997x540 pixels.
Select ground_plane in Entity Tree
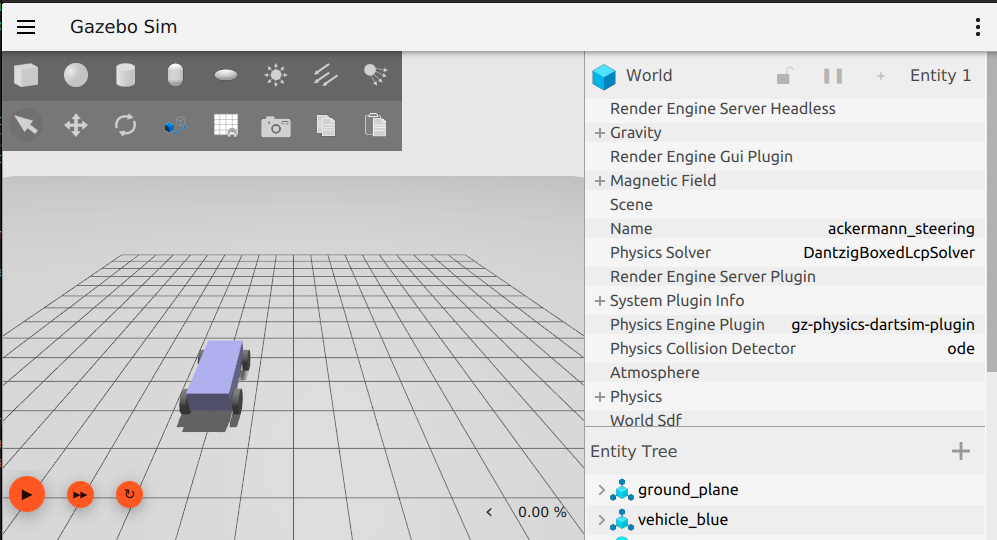(x=688, y=490)
